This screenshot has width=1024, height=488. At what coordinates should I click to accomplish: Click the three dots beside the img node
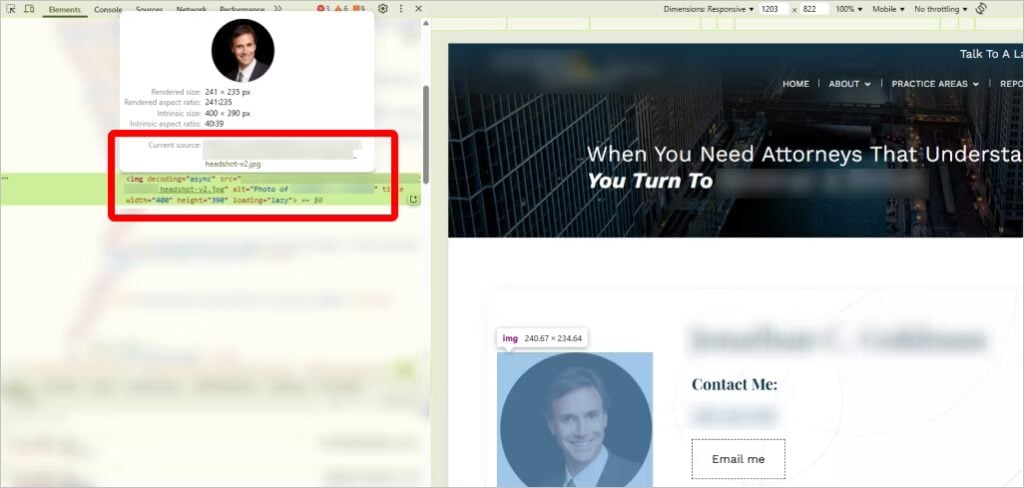pyautogui.click(x=5, y=178)
